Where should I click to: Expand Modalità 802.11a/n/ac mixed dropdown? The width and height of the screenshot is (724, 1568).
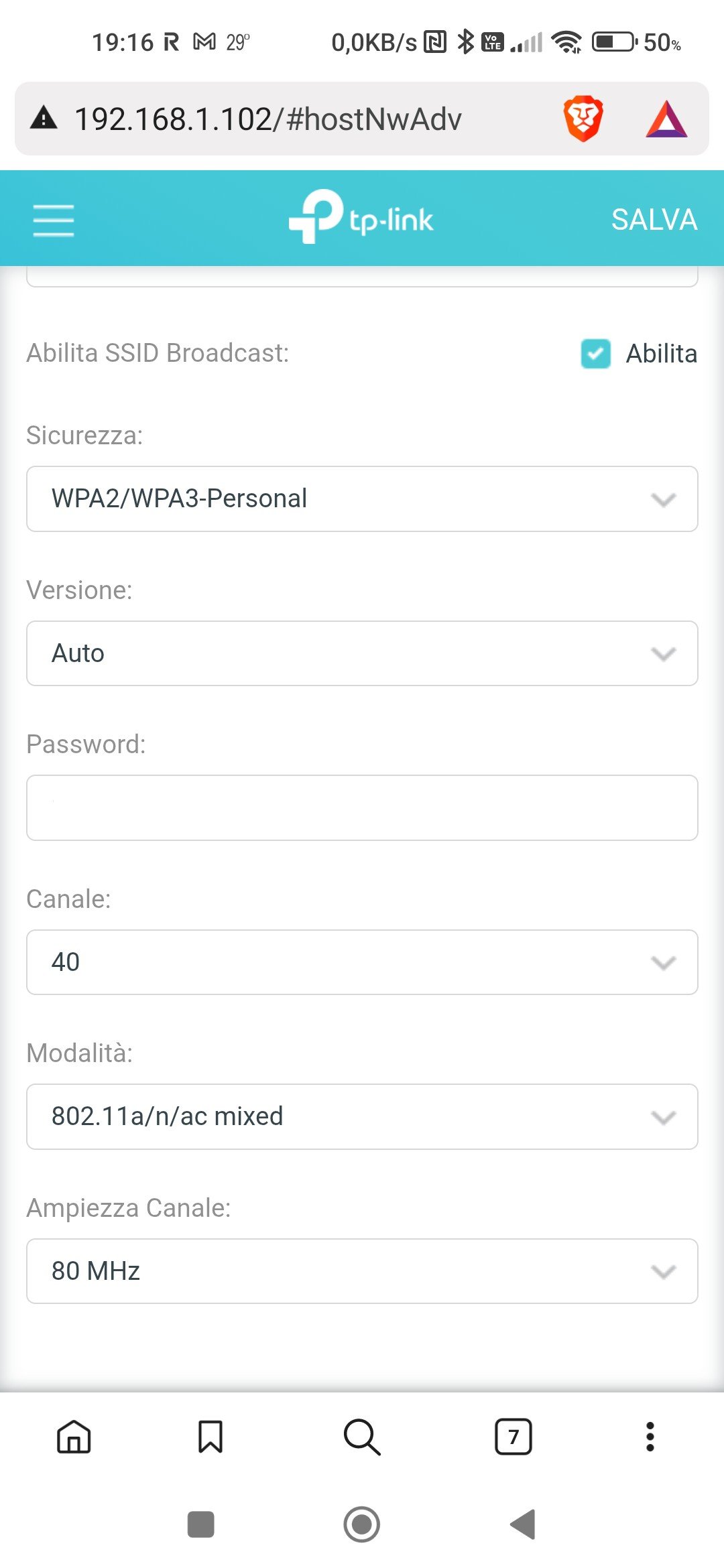[x=362, y=1116]
